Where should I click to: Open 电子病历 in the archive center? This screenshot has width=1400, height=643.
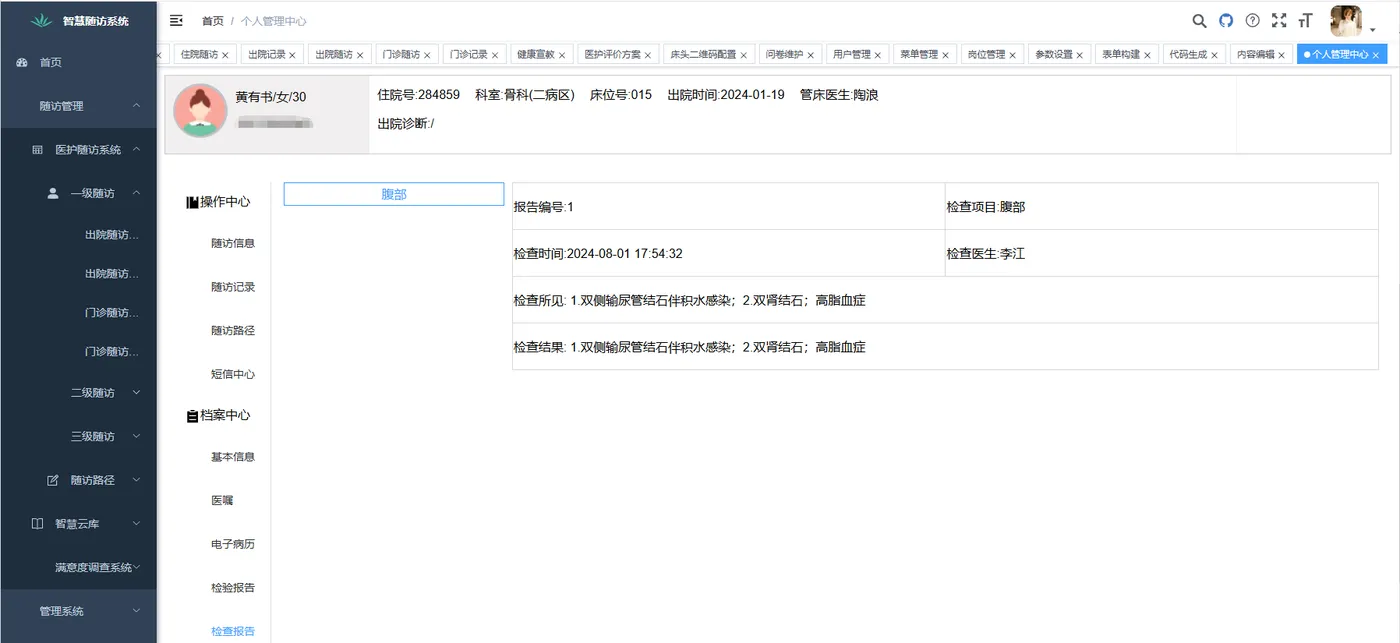point(232,543)
